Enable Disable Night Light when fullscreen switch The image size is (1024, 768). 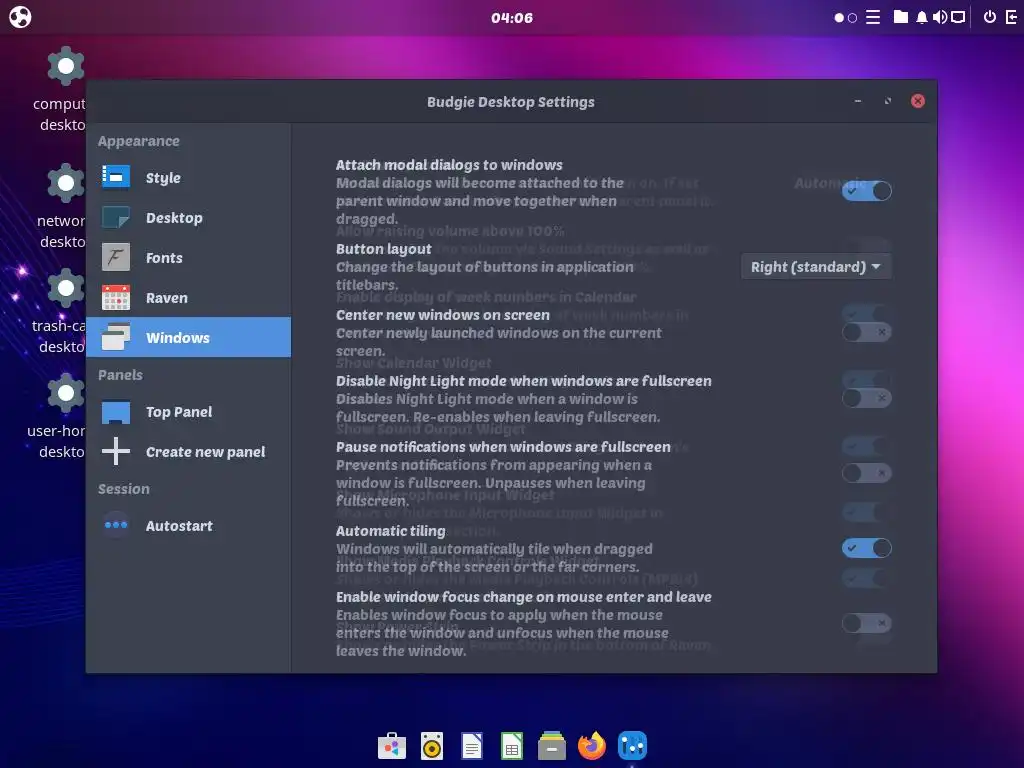click(867, 398)
